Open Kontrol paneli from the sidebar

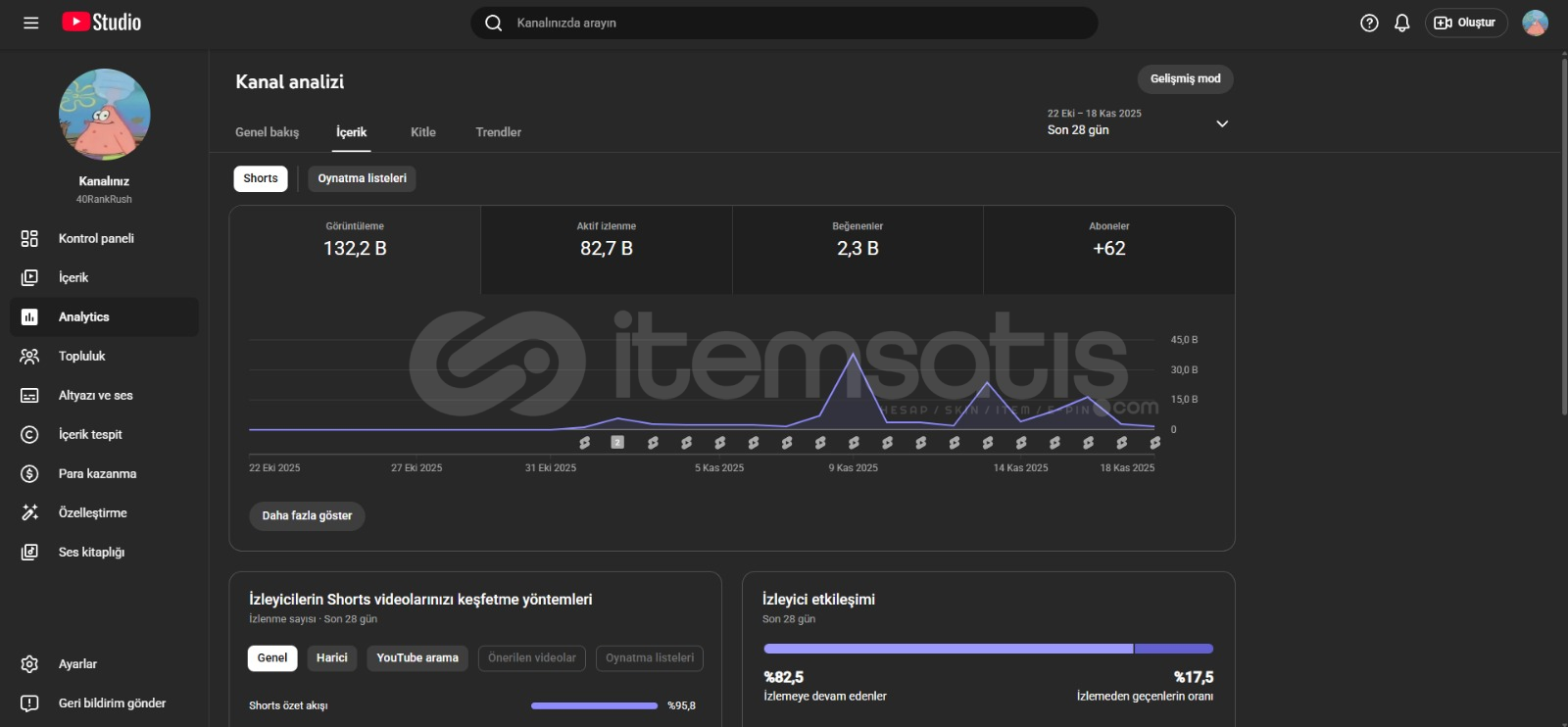click(x=96, y=238)
